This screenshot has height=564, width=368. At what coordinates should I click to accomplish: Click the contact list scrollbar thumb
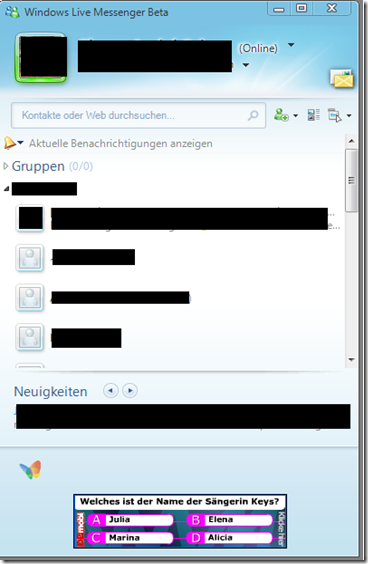pyautogui.click(x=351, y=180)
